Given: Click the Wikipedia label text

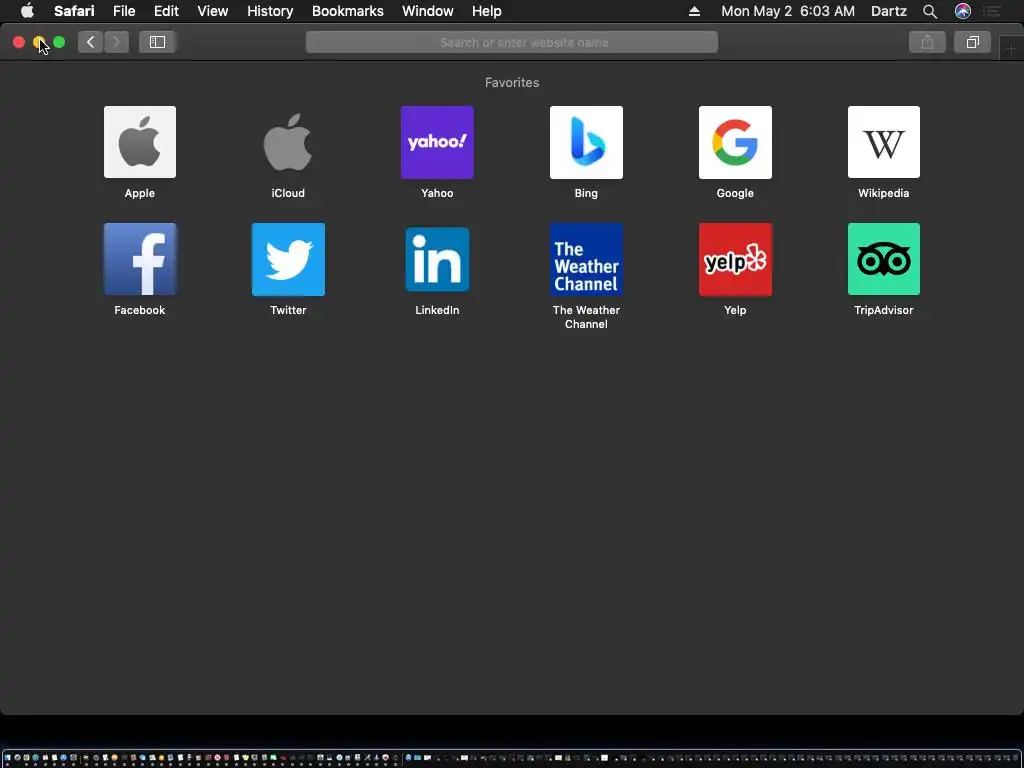Looking at the screenshot, I should click(x=884, y=193).
